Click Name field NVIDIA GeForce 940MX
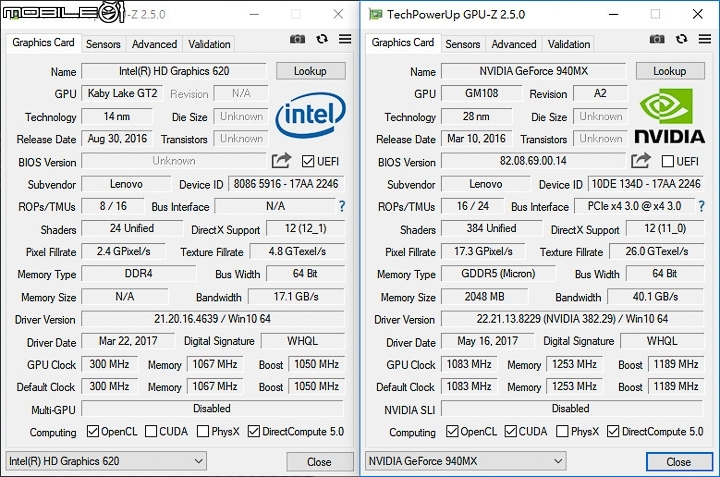Image resolution: width=720 pixels, height=477 pixels. pyautogui.click(x=534, y=71)
